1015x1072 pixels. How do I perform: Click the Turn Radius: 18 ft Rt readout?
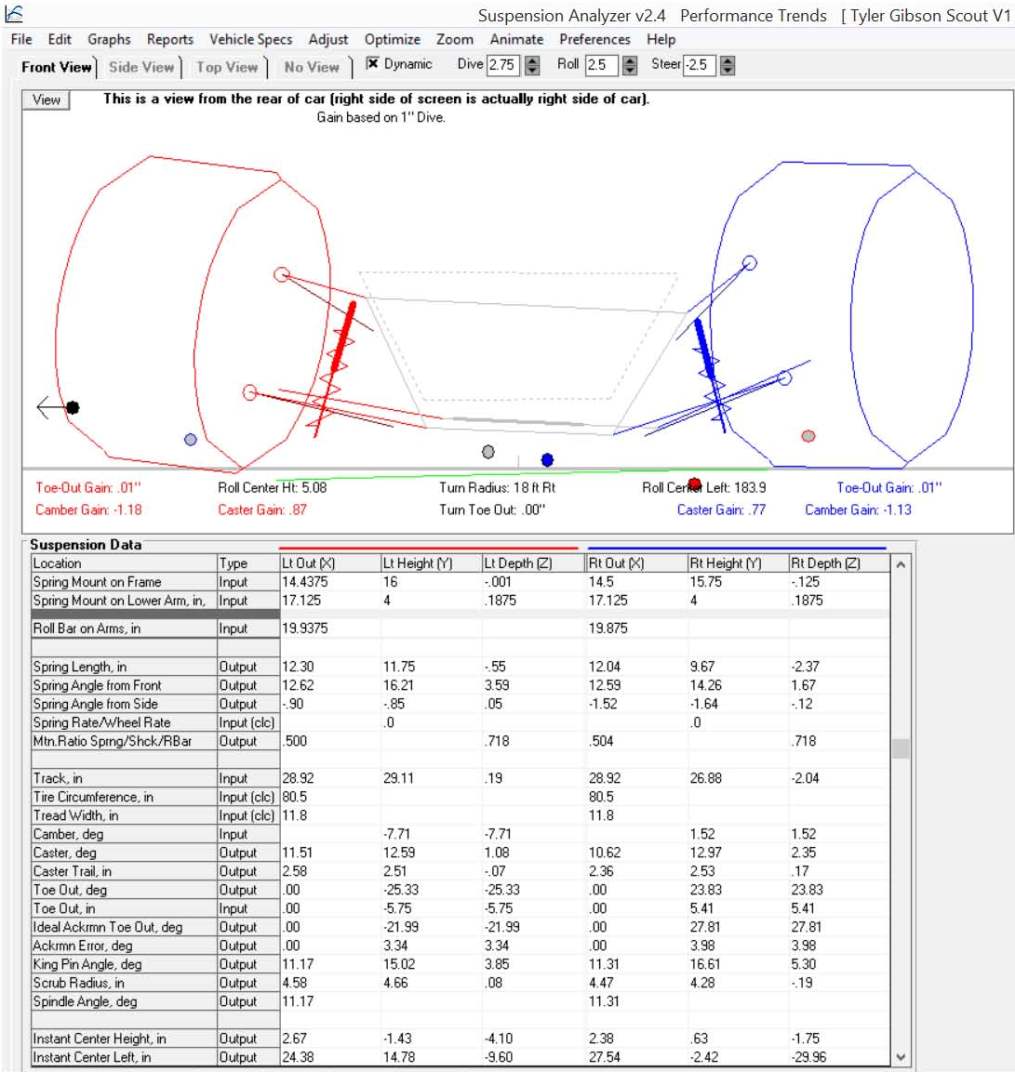(x=497, y=487)
